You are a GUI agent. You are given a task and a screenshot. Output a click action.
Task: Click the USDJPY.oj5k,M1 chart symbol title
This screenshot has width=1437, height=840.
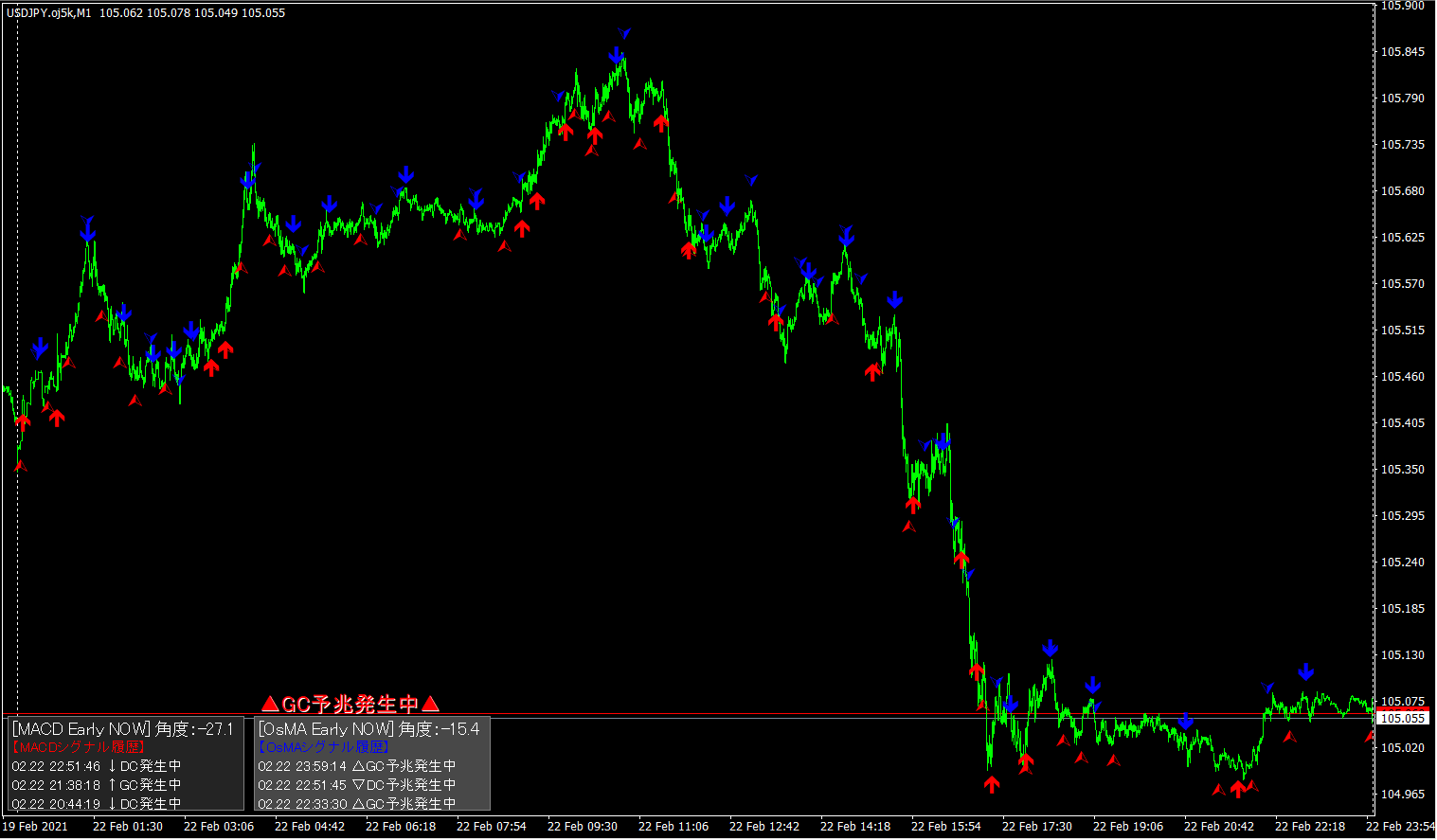tap(49, 13)
